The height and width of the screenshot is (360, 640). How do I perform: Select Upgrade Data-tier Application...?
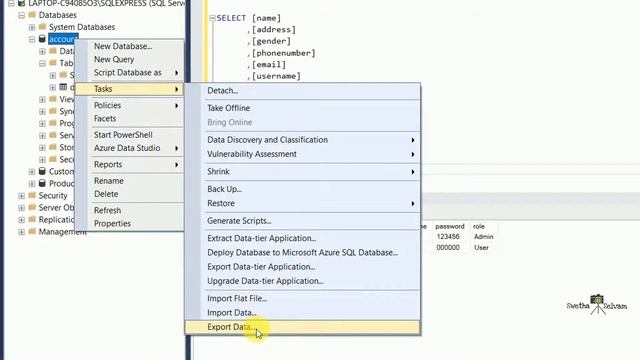(x=265, y=281)
